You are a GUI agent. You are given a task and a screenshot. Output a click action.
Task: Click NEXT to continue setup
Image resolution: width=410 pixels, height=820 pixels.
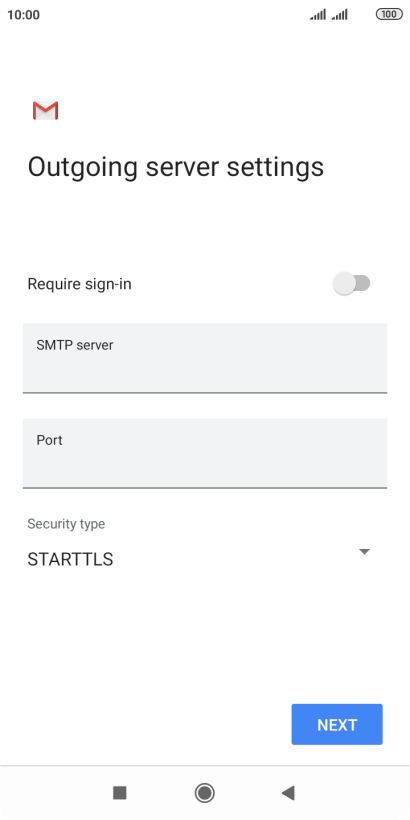(x=337, y=724)
